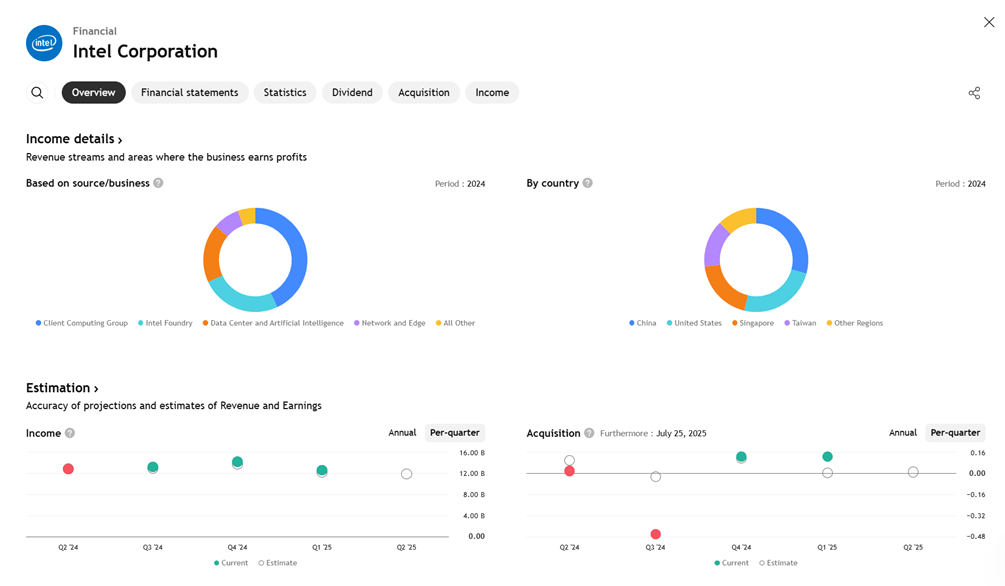The image size is (1005, 586).
Task: Switch Acquisition chart to Annual
Action: pos(903,433)
